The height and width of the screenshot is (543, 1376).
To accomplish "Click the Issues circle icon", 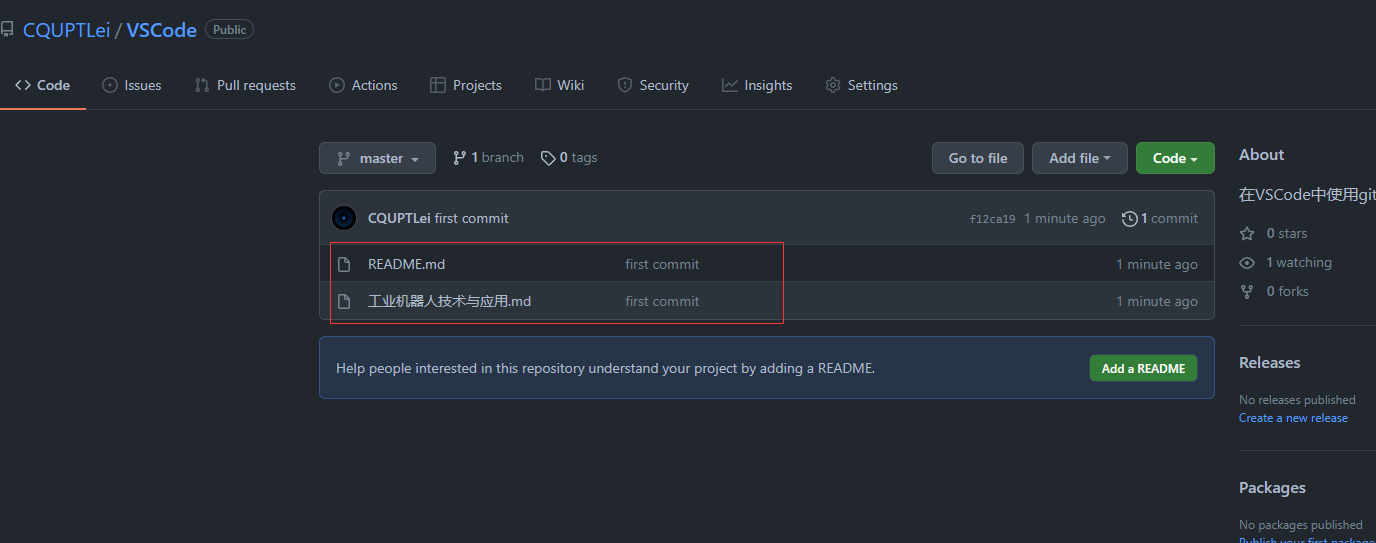I will 110,85.
